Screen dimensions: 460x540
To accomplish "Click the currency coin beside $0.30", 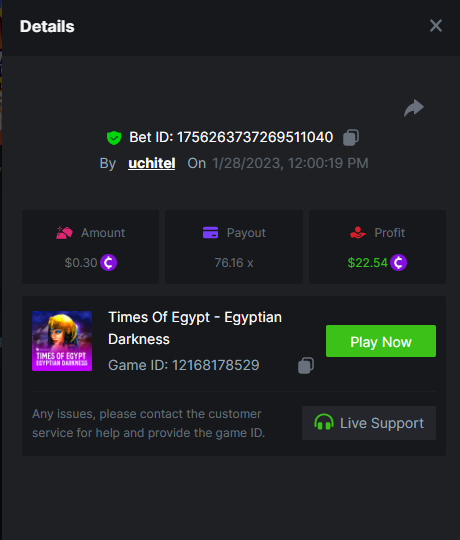I will pyautogui.click(x=108, y=263).
